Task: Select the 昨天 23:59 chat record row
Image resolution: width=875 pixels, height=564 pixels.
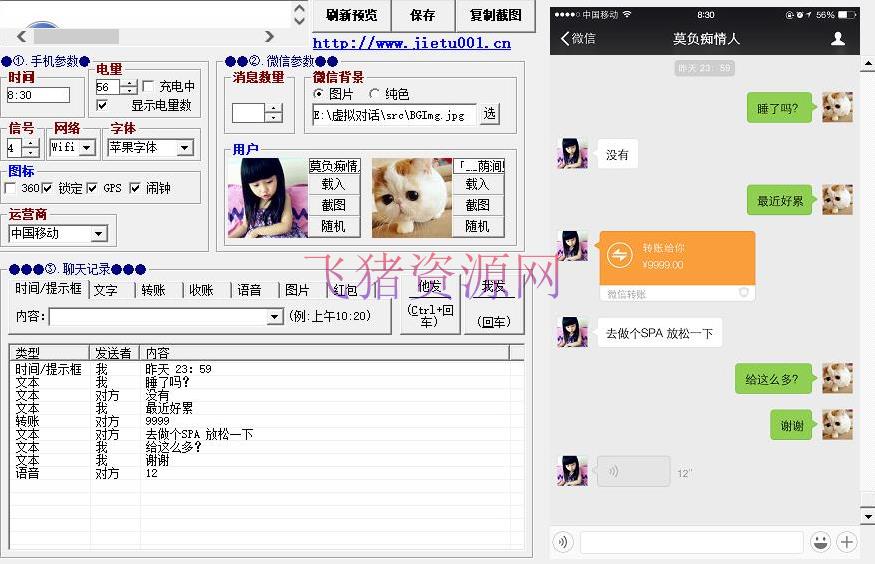Action: (x=267, y=369)
